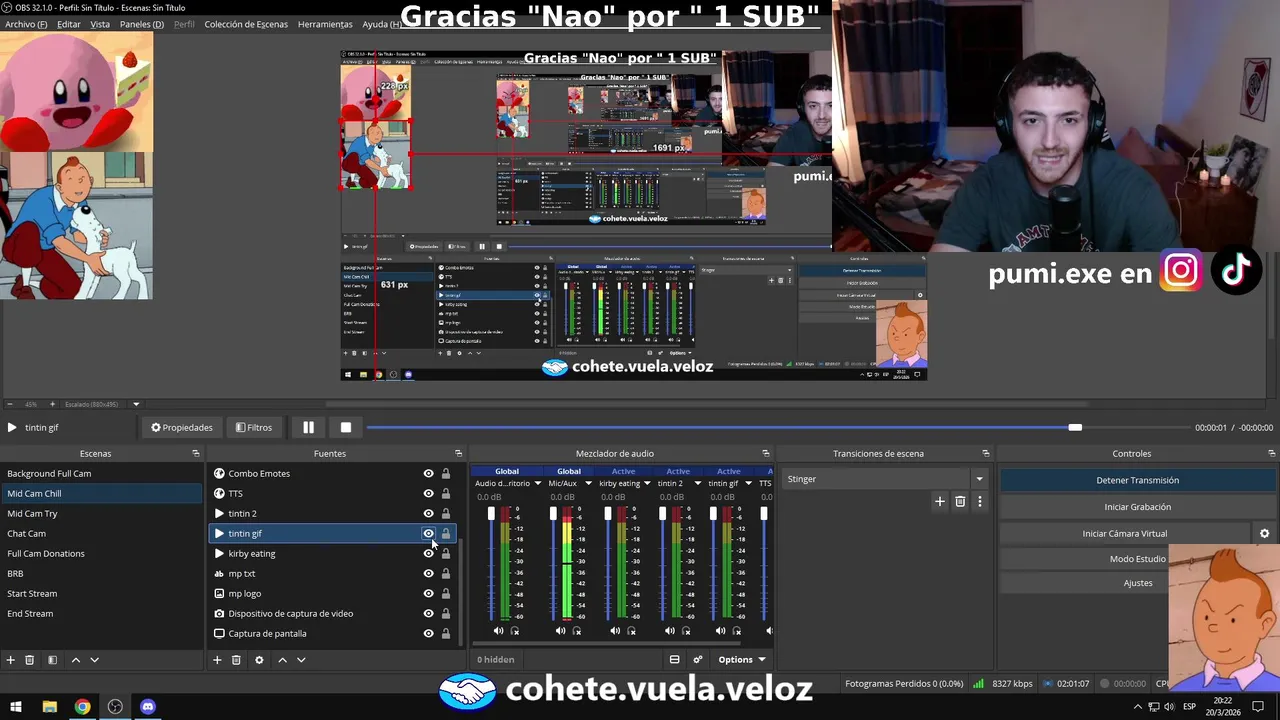
Task: Move source down in the Fuentes toolbar
Action: [301, 660]
